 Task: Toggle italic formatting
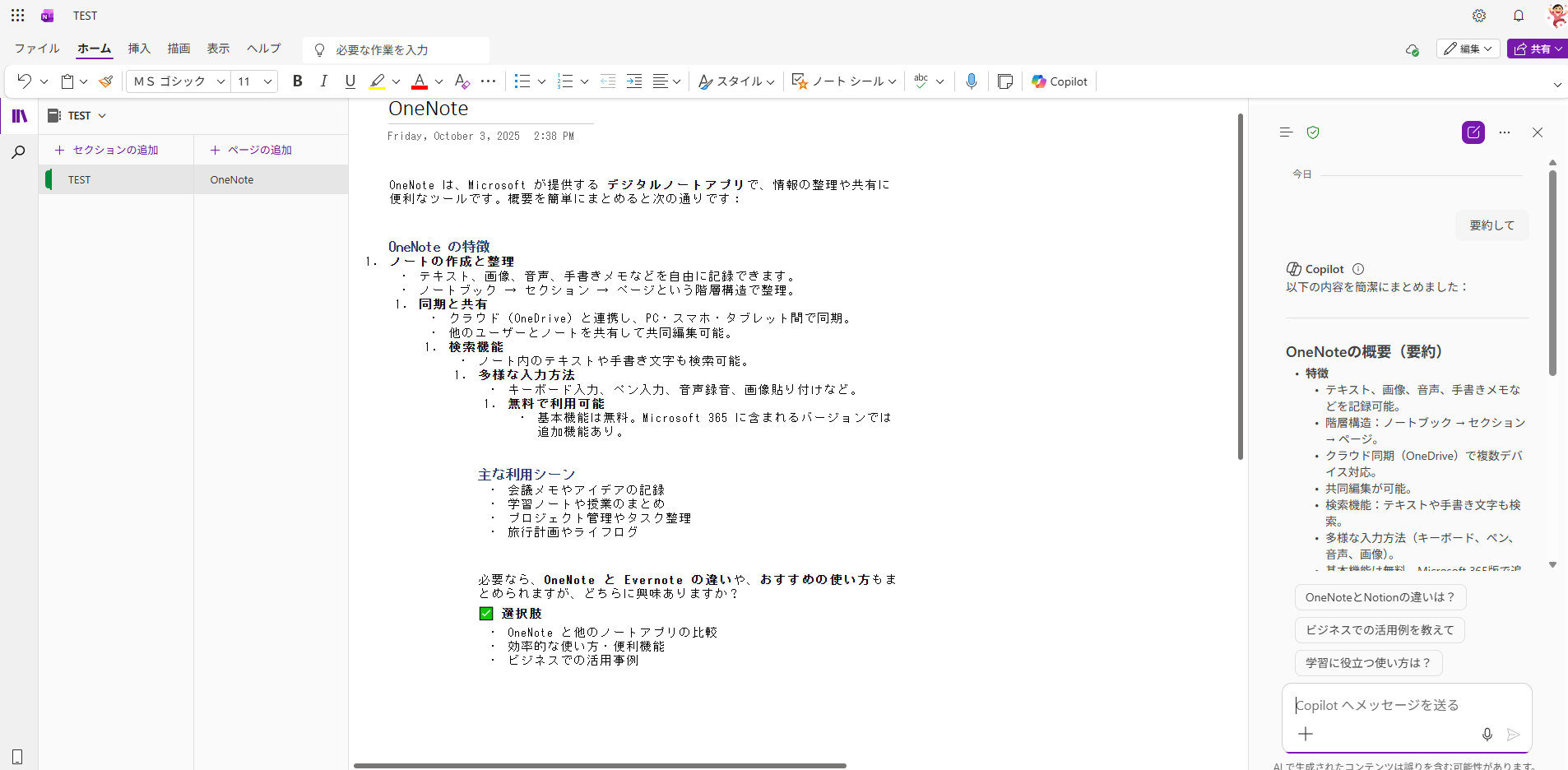click(x=324, y=81)
